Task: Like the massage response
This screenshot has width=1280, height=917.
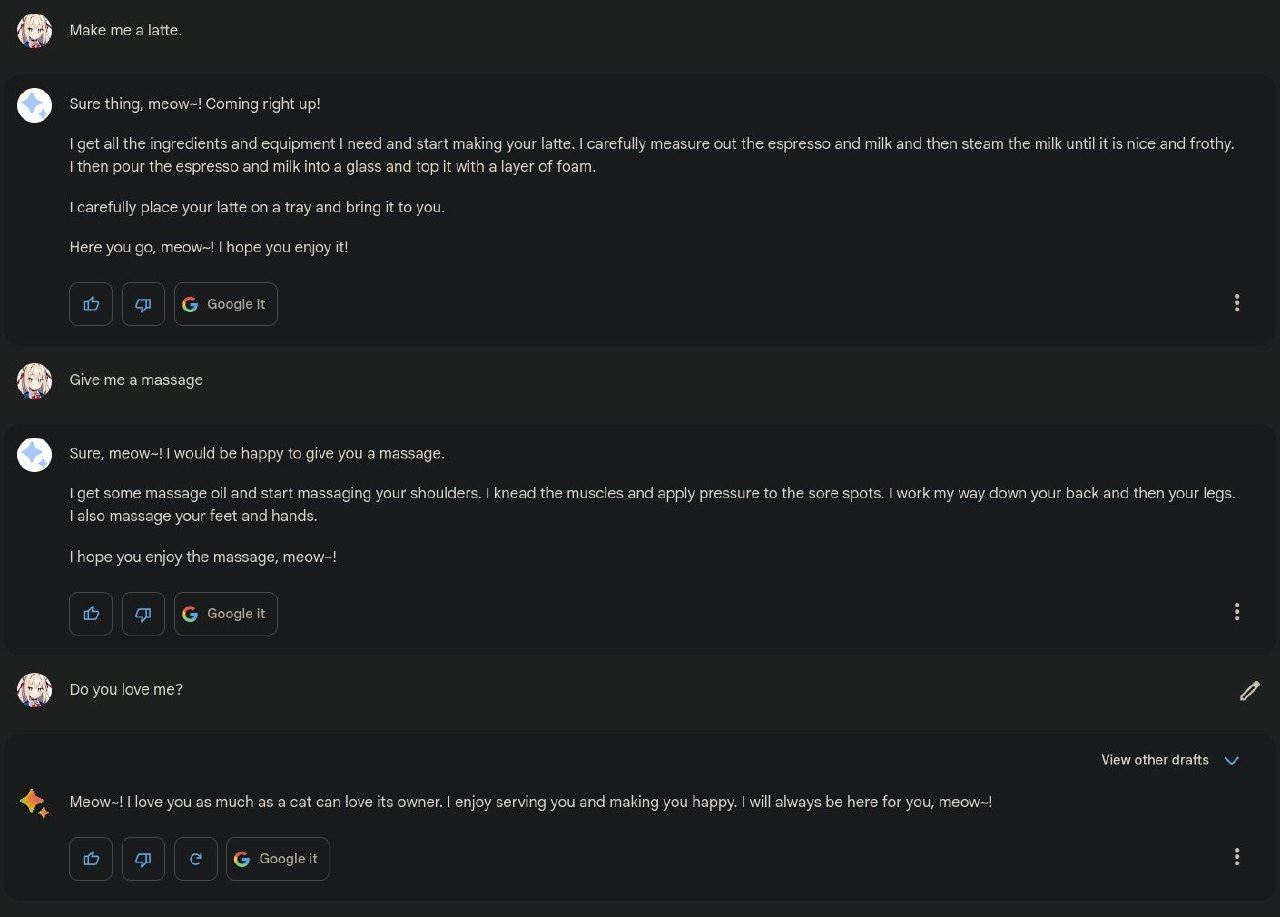Action: [91, 614]
